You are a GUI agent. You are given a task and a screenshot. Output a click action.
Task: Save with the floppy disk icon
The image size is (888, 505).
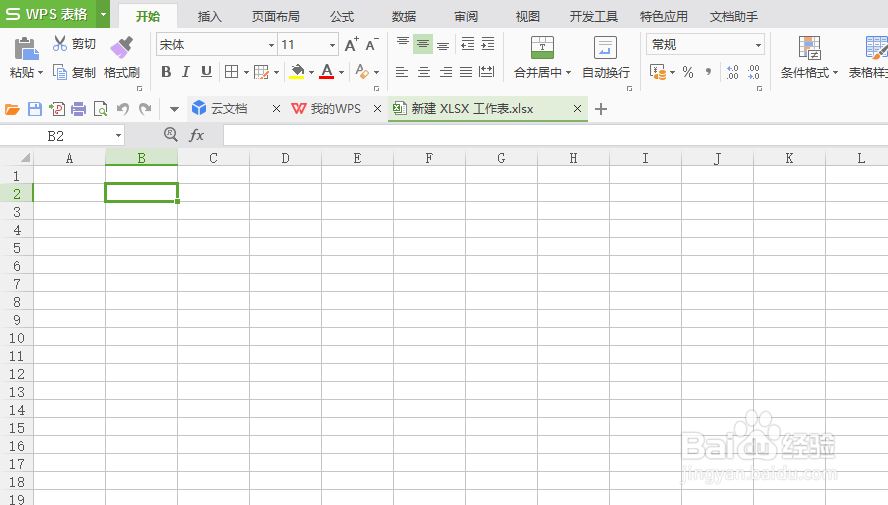tap(35, 109)
